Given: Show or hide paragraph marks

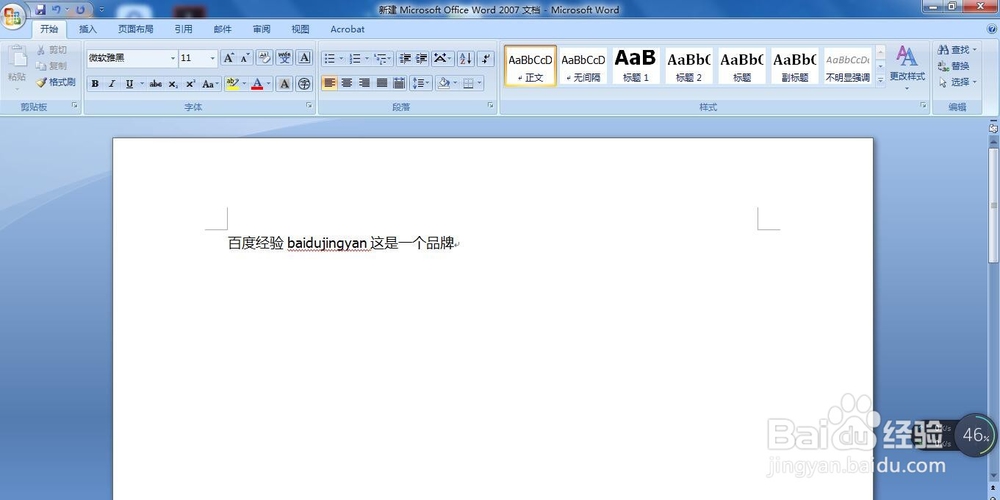Looking at the screenshot, I should pyautogui.click(x=486, y=59).
